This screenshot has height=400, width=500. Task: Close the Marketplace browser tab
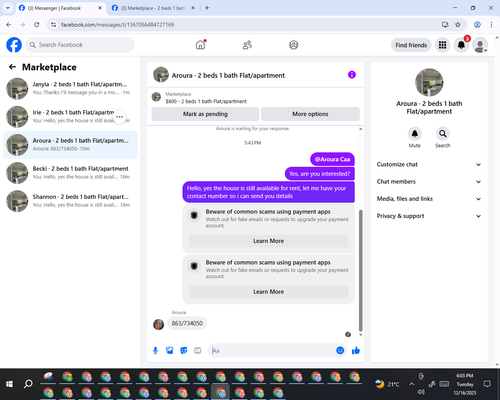click(x=193, y=8)
